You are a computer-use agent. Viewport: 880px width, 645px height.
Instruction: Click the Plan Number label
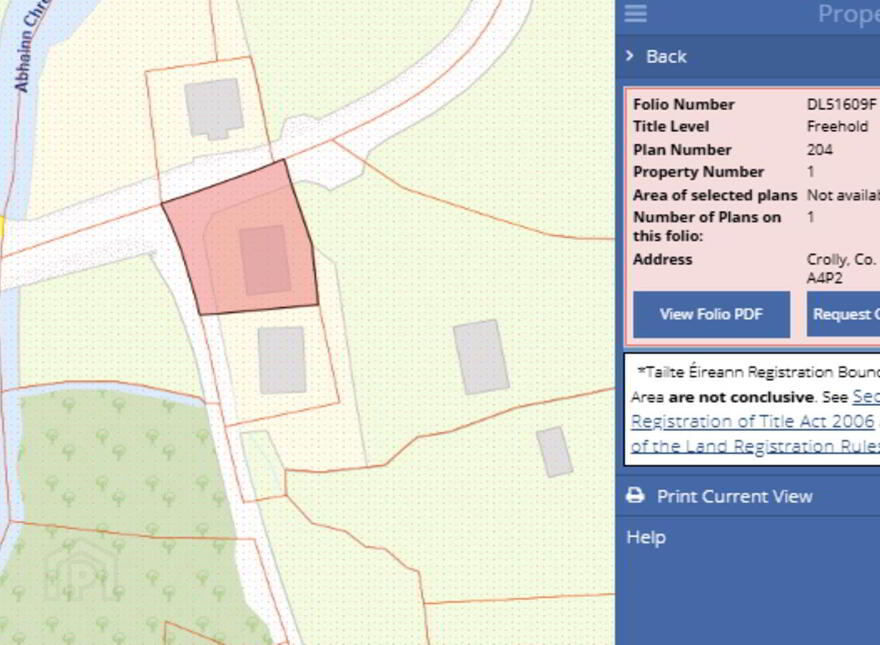[682, 150]
